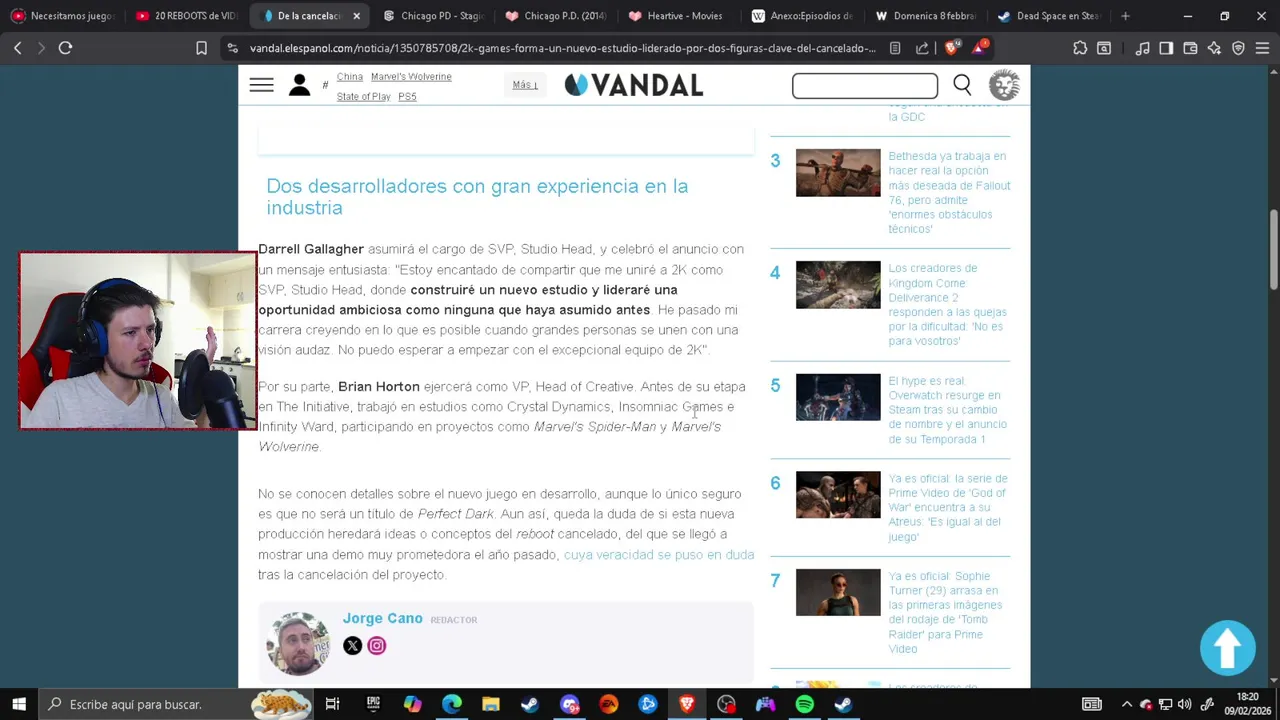Open Brave Shields lion icon

(x=952, y=47)
